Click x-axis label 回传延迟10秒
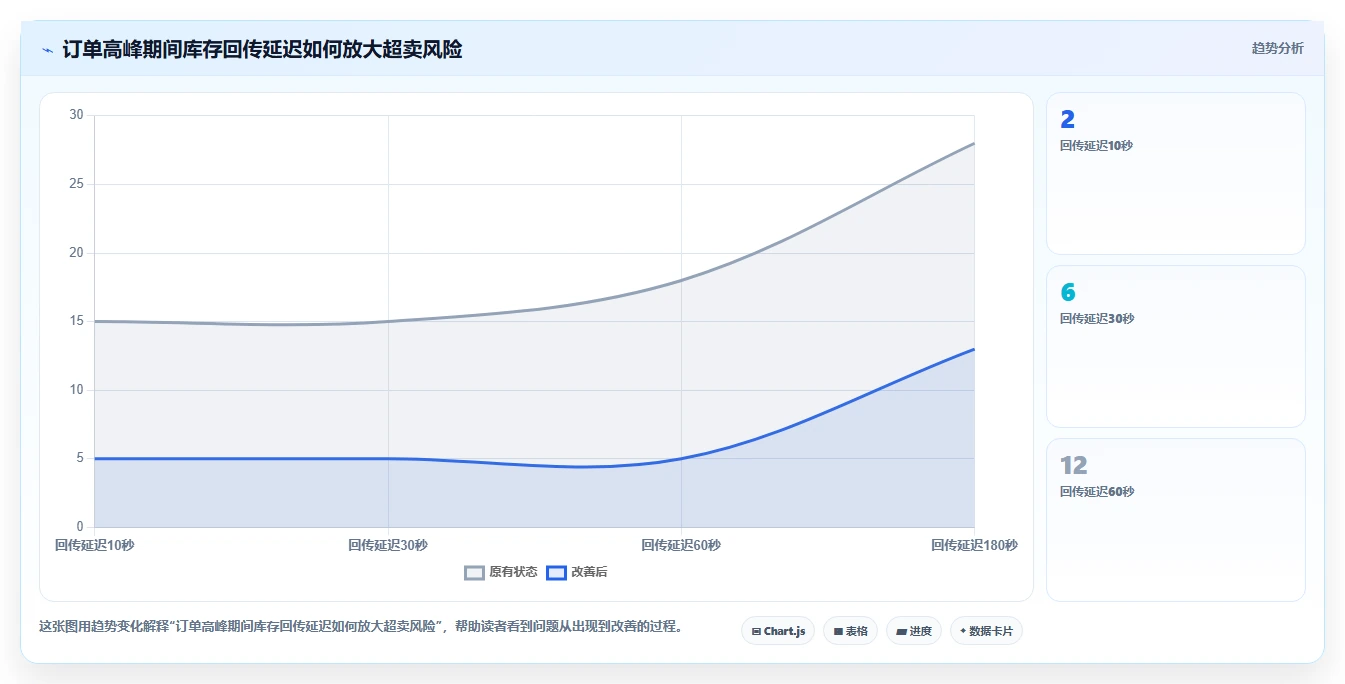The height and width of the screenshot is (684, 1345). pos(95,545)
